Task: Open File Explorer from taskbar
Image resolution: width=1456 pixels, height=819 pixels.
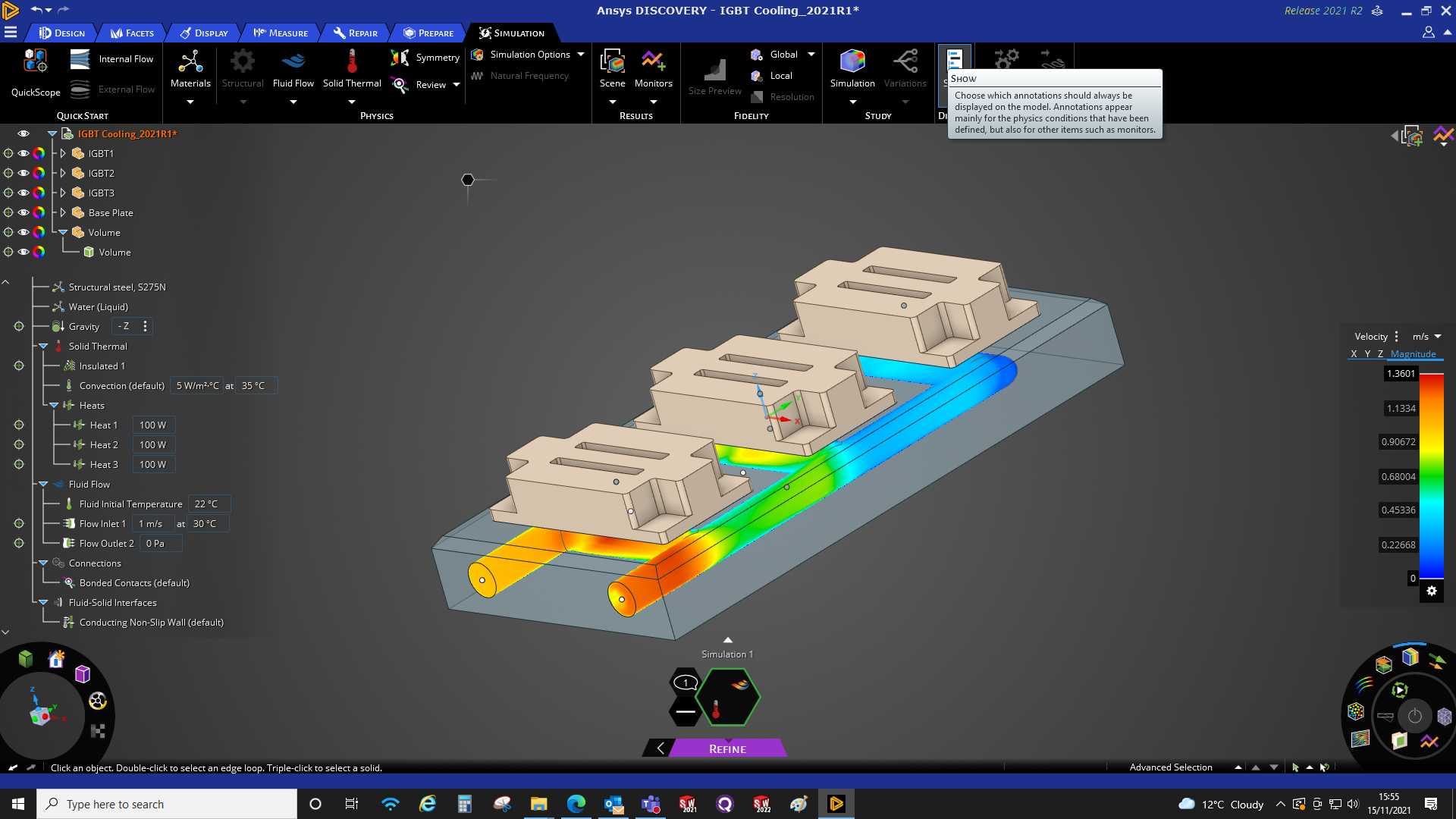Action: click(538, 804)
